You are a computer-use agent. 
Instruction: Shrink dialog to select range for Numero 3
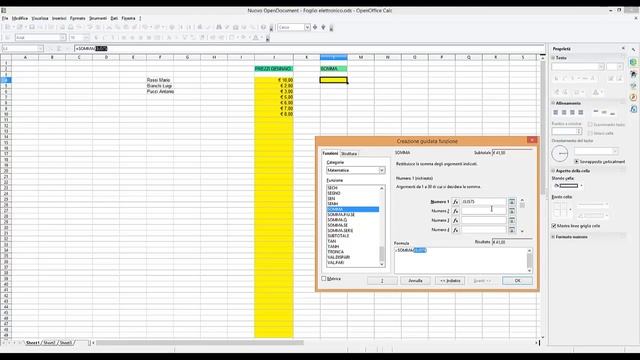[511, 220]
